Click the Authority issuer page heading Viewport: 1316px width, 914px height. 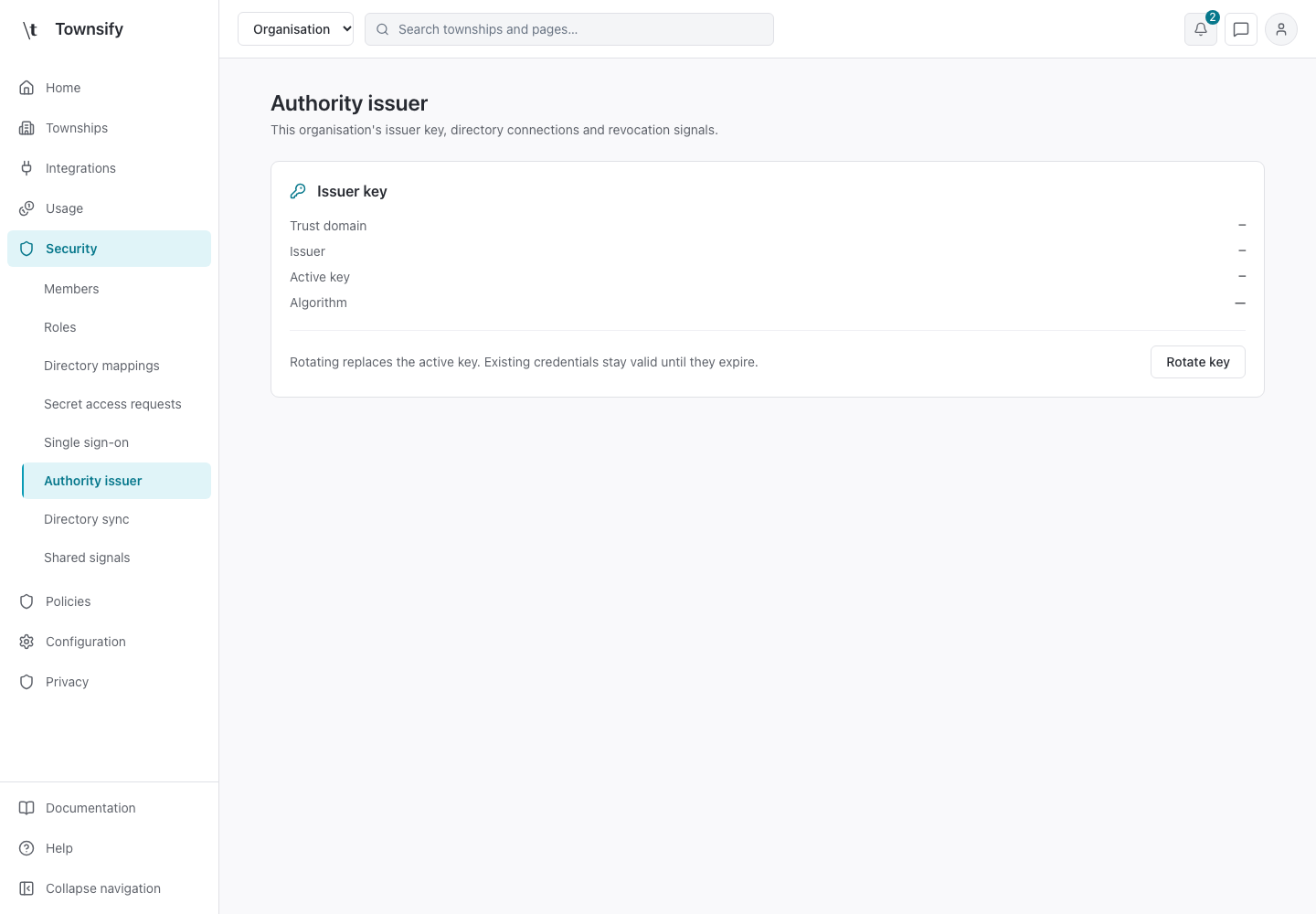pyautogui.click(x=349, y=103)
